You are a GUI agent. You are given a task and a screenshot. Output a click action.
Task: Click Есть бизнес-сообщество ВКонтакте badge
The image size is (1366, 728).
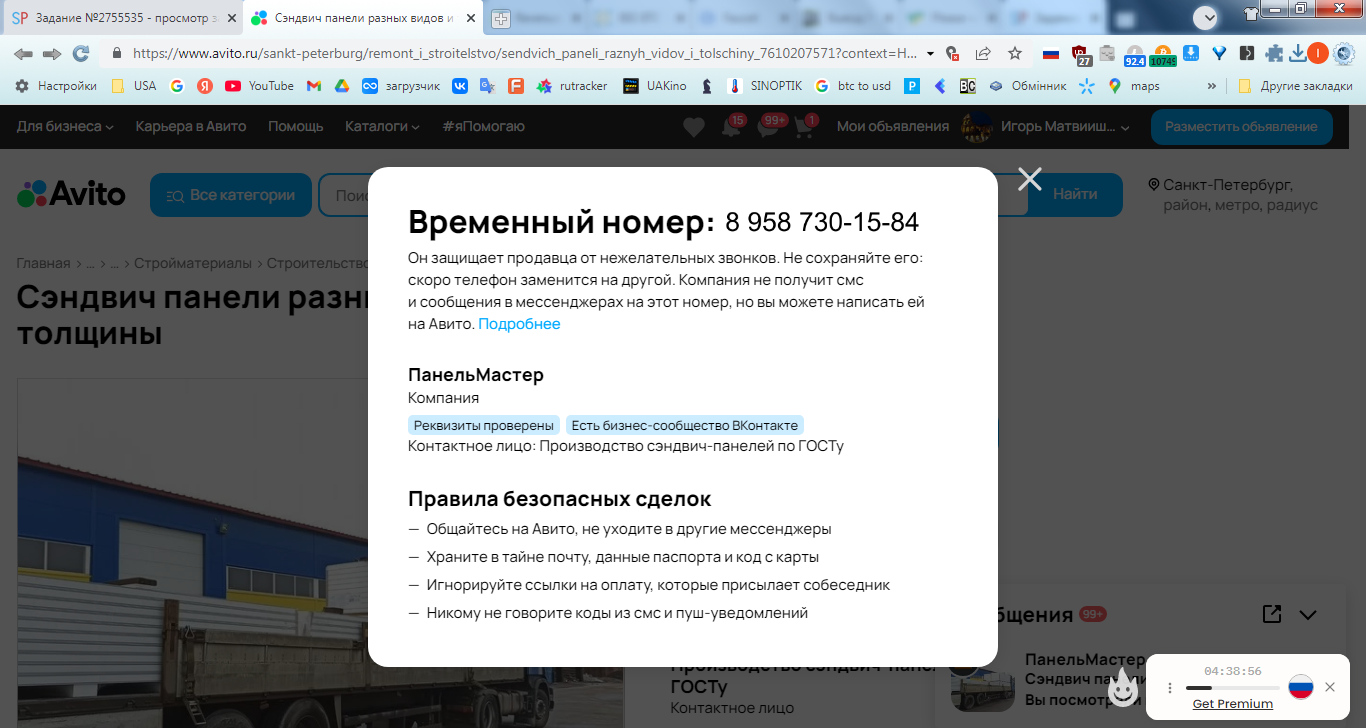(x=685, y=425)
